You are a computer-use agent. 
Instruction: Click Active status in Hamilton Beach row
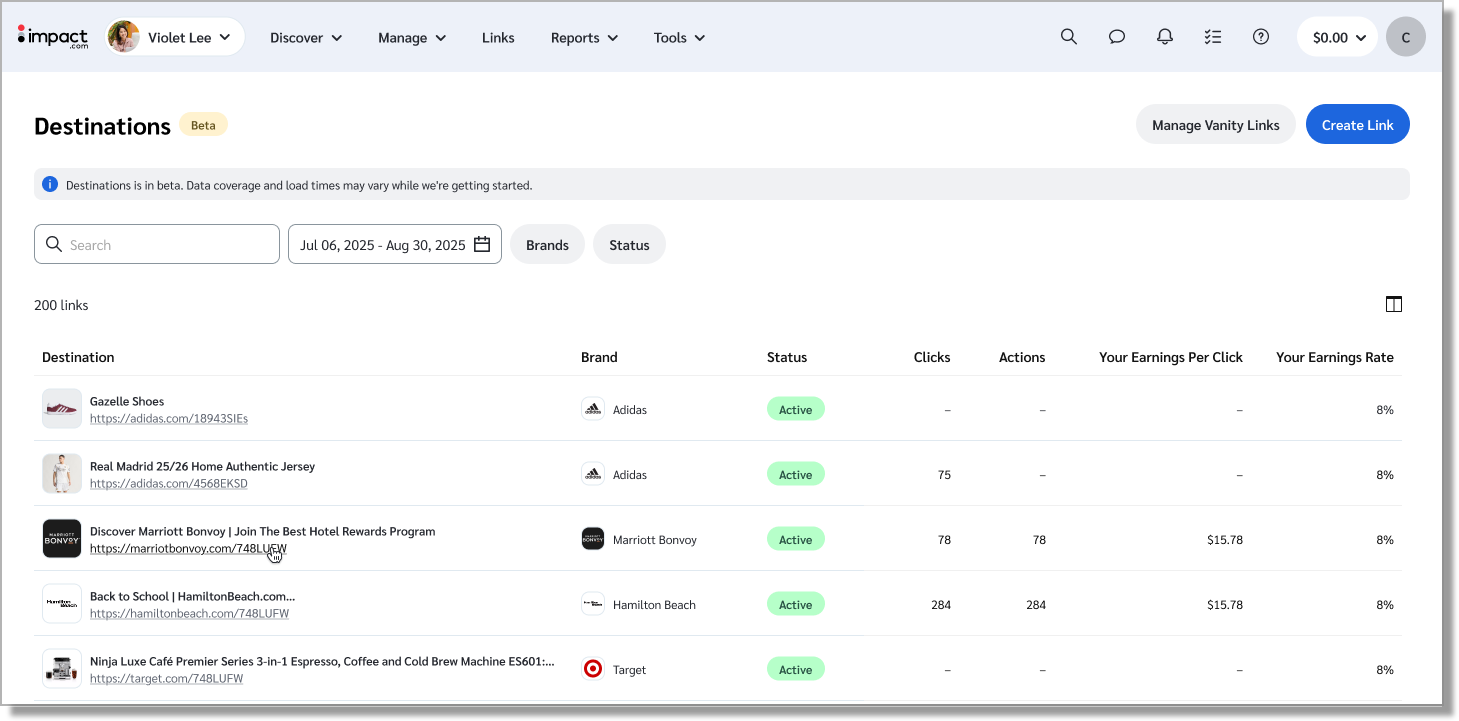pyautogui.click(x=796, y=604)
